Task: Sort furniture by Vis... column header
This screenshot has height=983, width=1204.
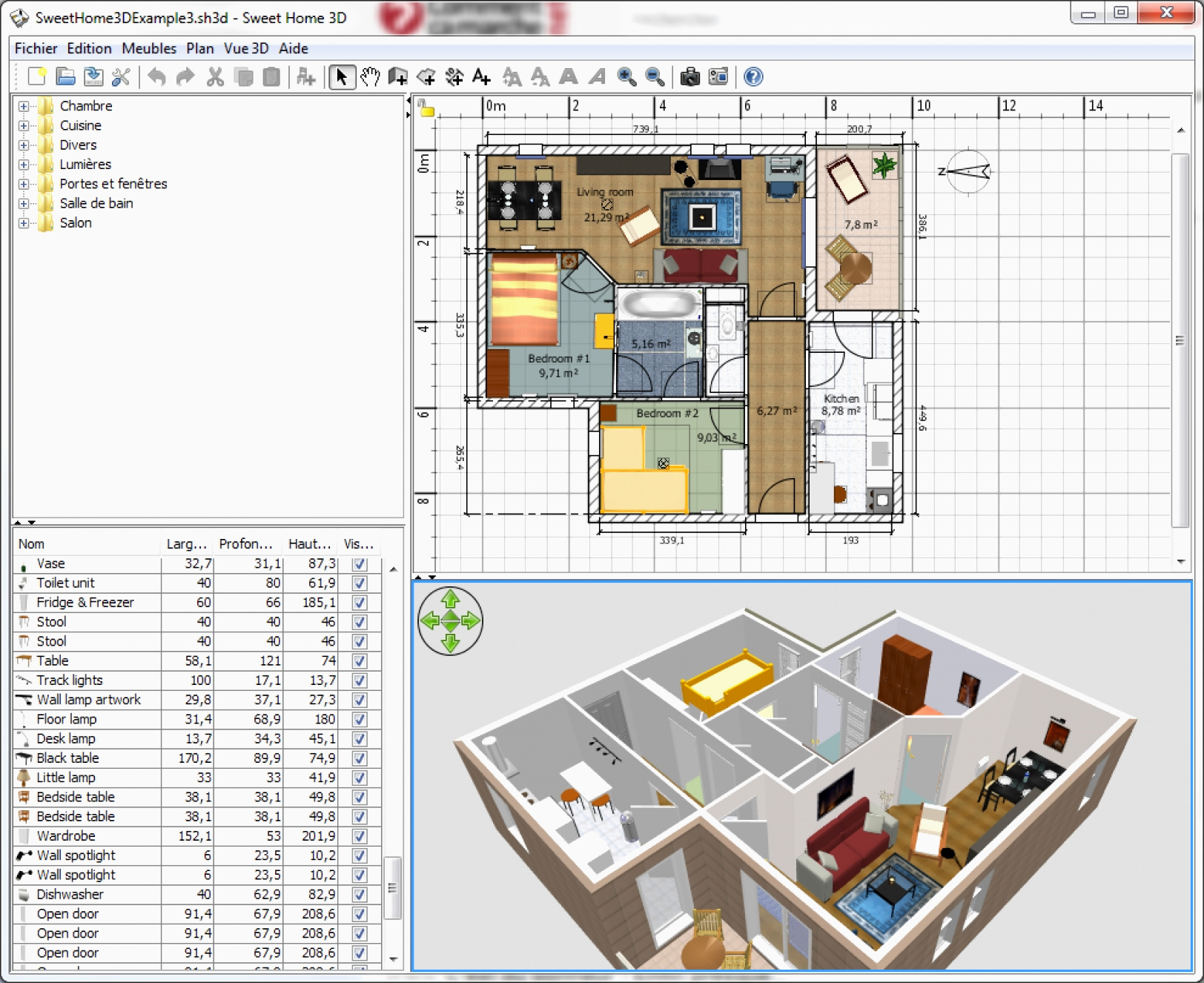Action: 360,544
